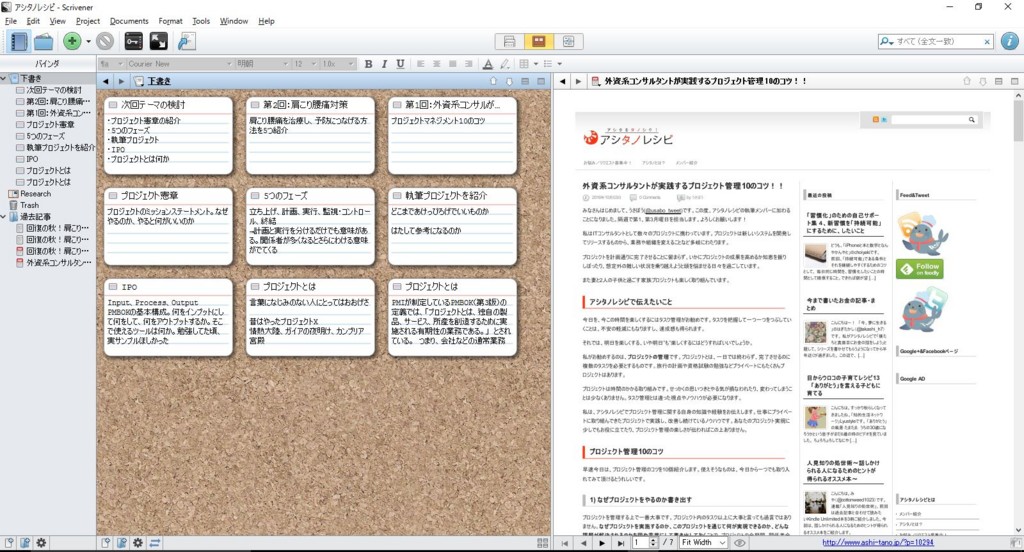Image resolution: width=1024 pixels, height=552 pixels.
Task: Open the Tools menu
Action: (200, 21)
